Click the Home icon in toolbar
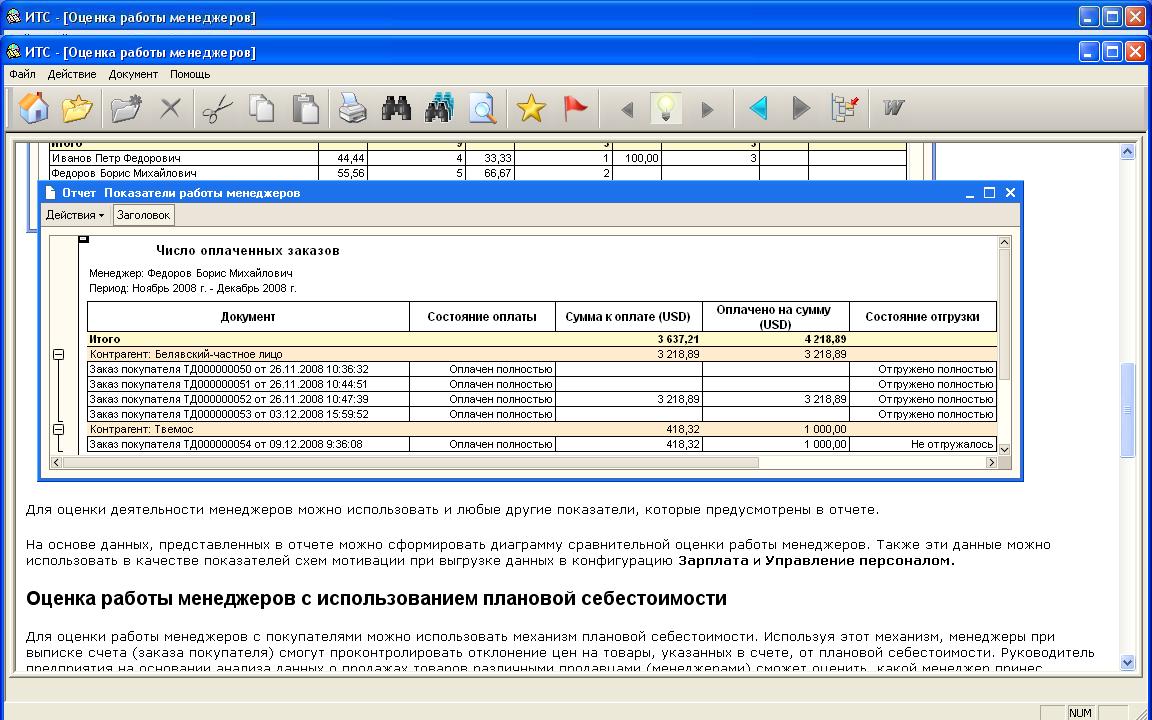This screenshot has width=1152, height=720. 34,108
